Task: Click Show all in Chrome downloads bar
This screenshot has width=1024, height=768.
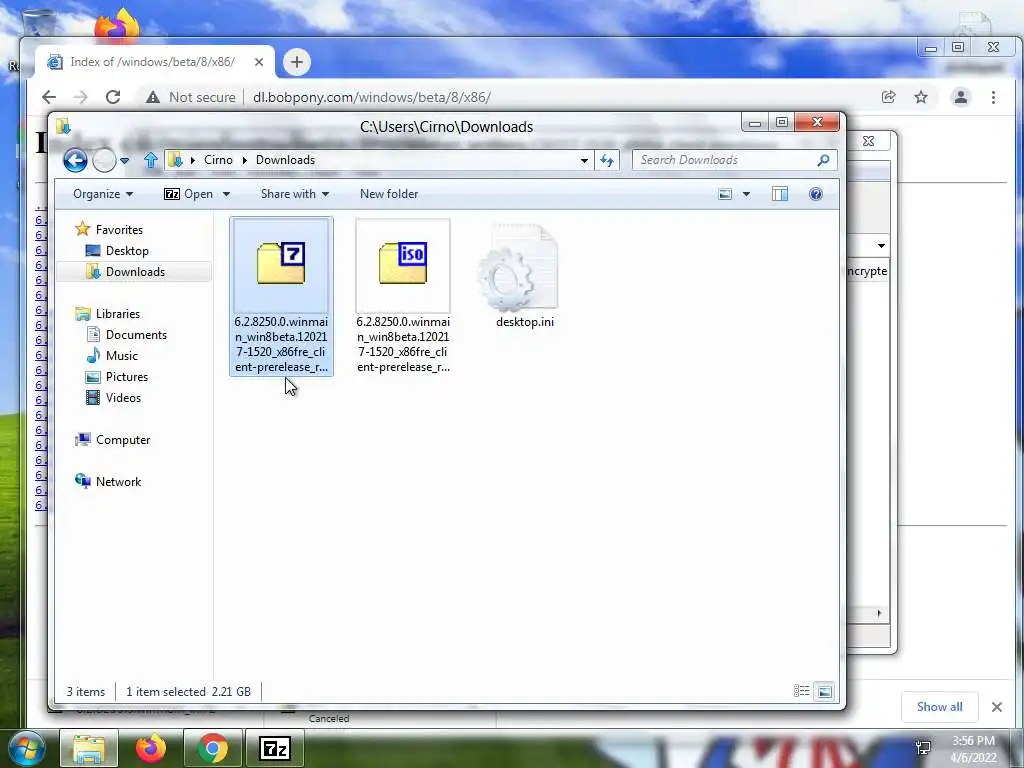Action: pyautogui.click(x=939, y=707)
